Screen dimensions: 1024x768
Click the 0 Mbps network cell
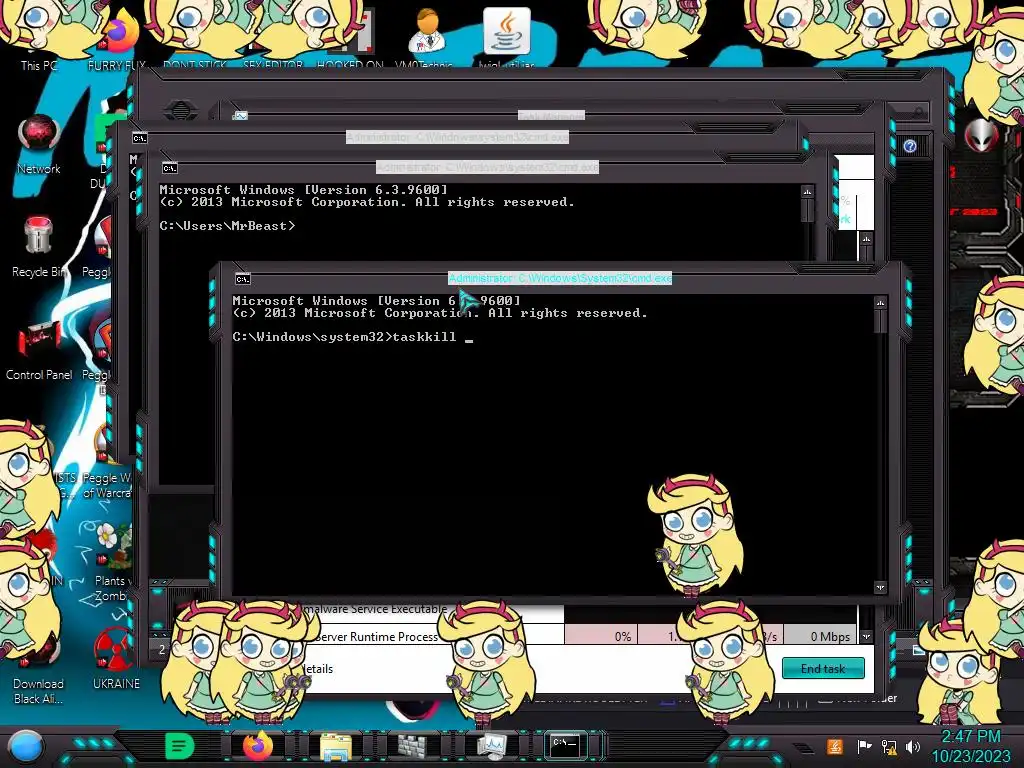tap(822, 636)
